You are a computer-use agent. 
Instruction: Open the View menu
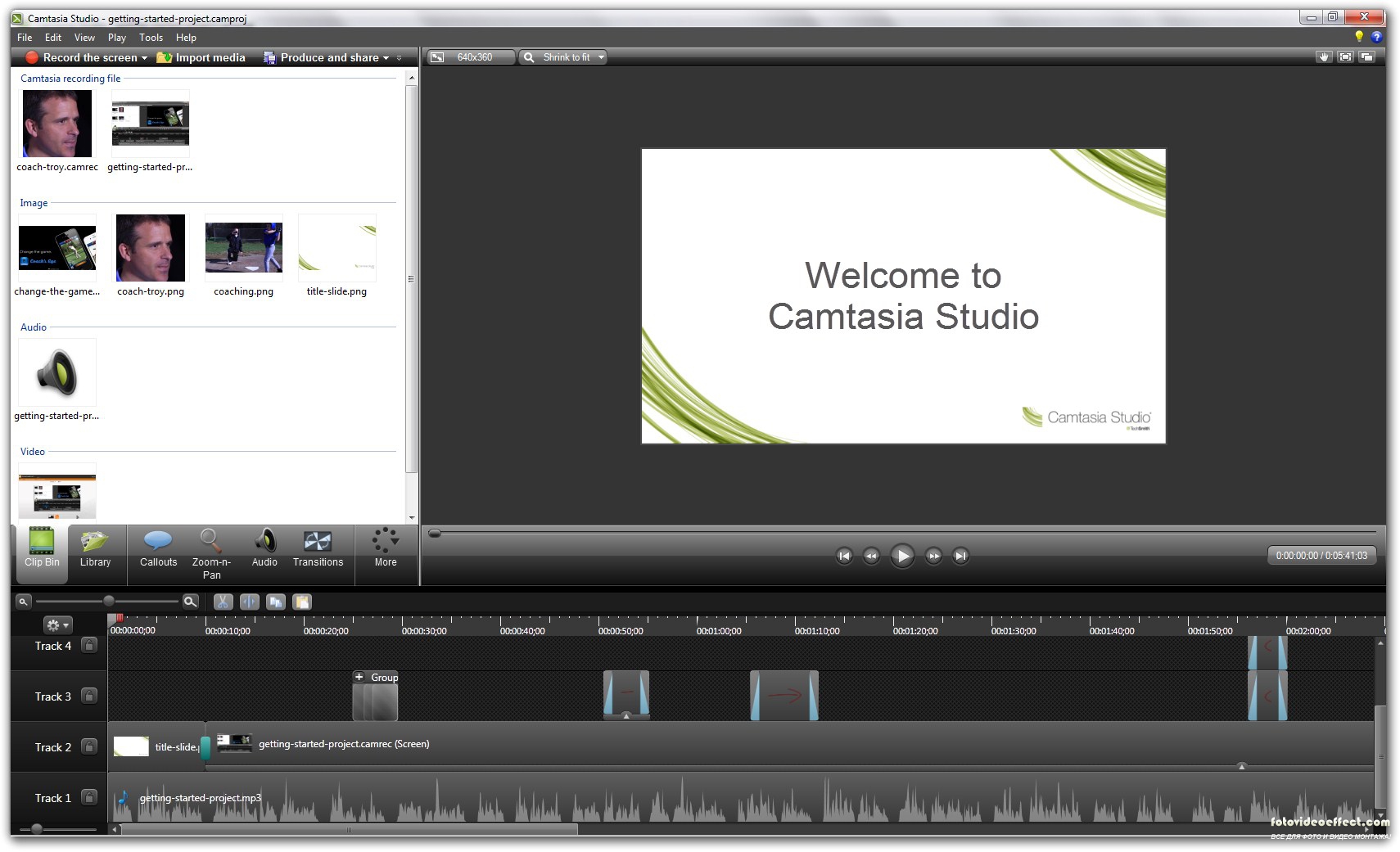(x=84, y=38)
